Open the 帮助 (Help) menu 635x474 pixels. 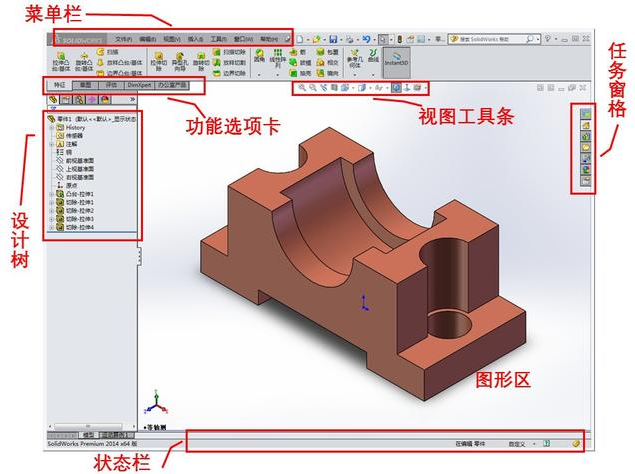(x=269, y=39)
